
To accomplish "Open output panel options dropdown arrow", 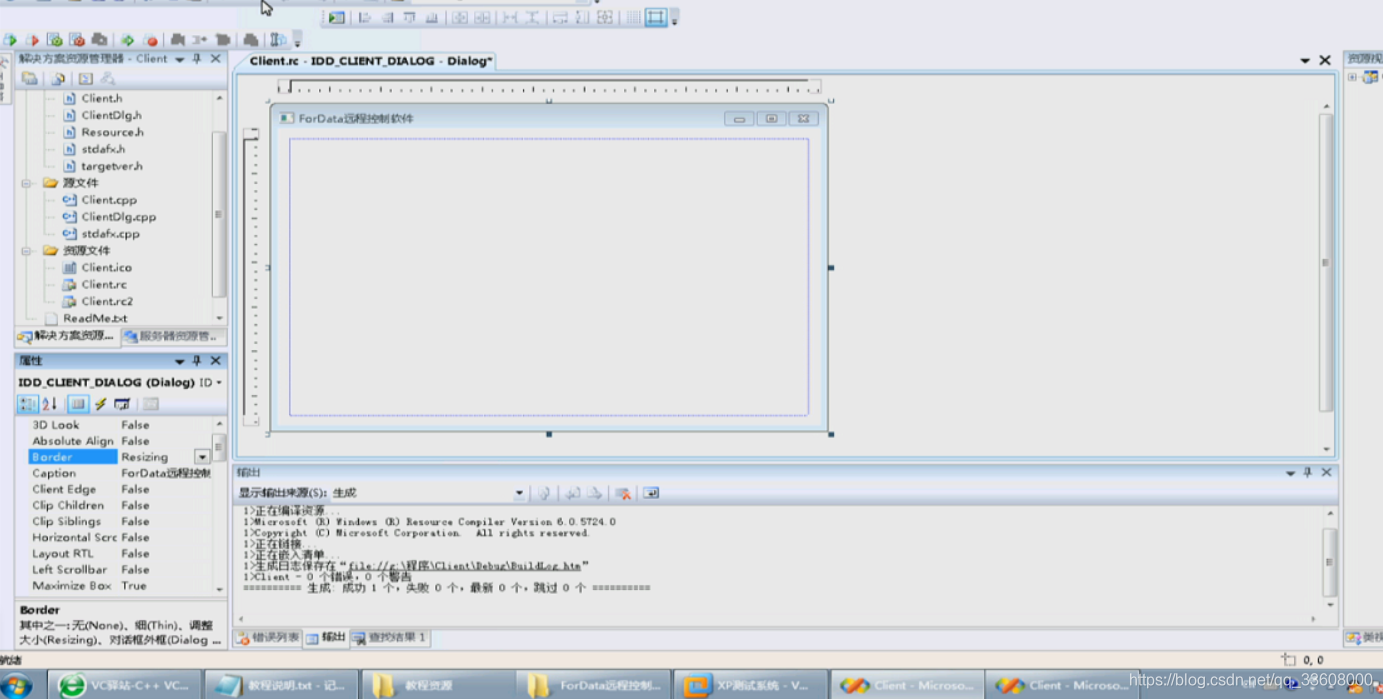I will 1290,473.
